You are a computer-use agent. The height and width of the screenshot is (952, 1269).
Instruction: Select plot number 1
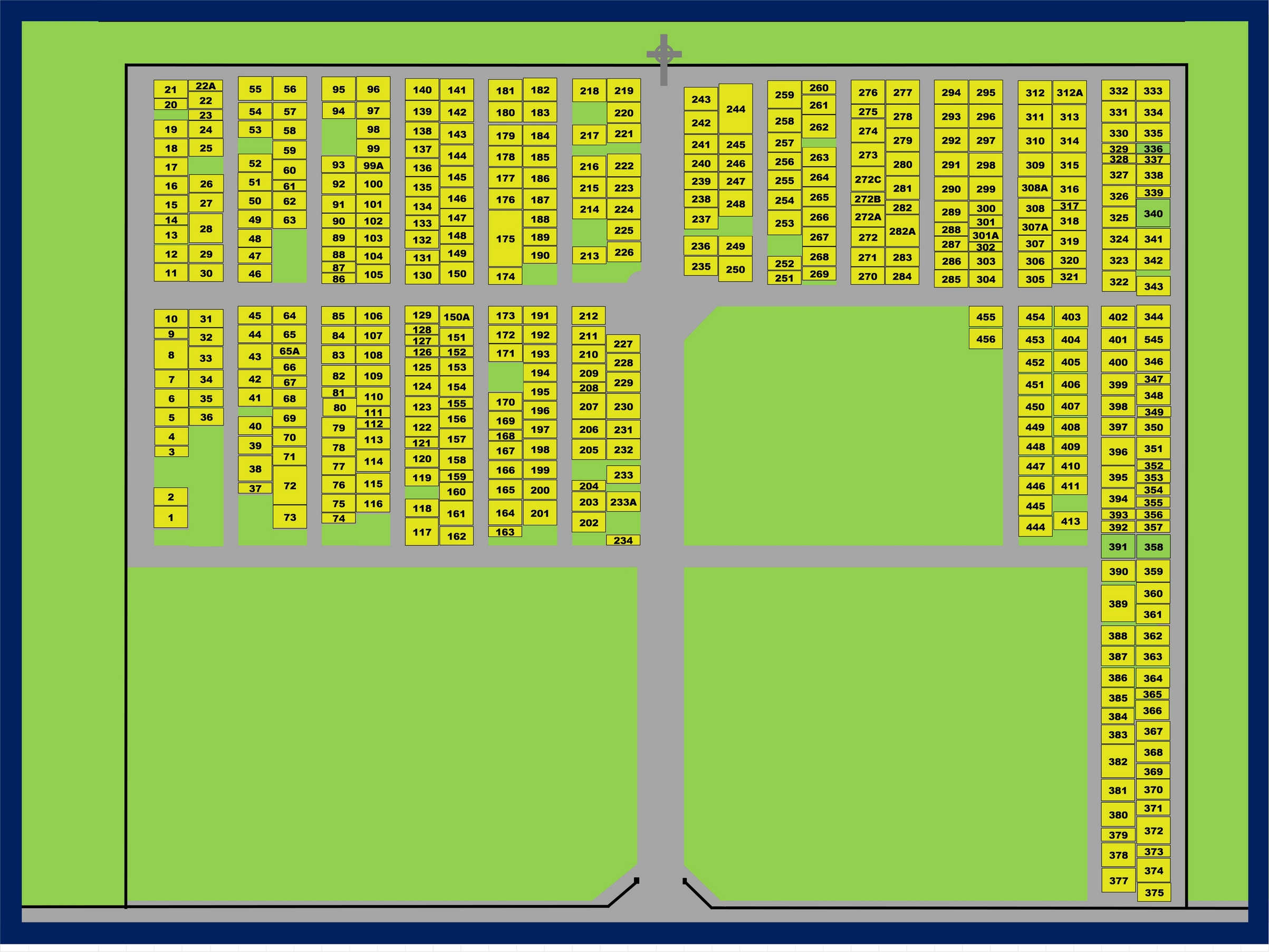170,517
